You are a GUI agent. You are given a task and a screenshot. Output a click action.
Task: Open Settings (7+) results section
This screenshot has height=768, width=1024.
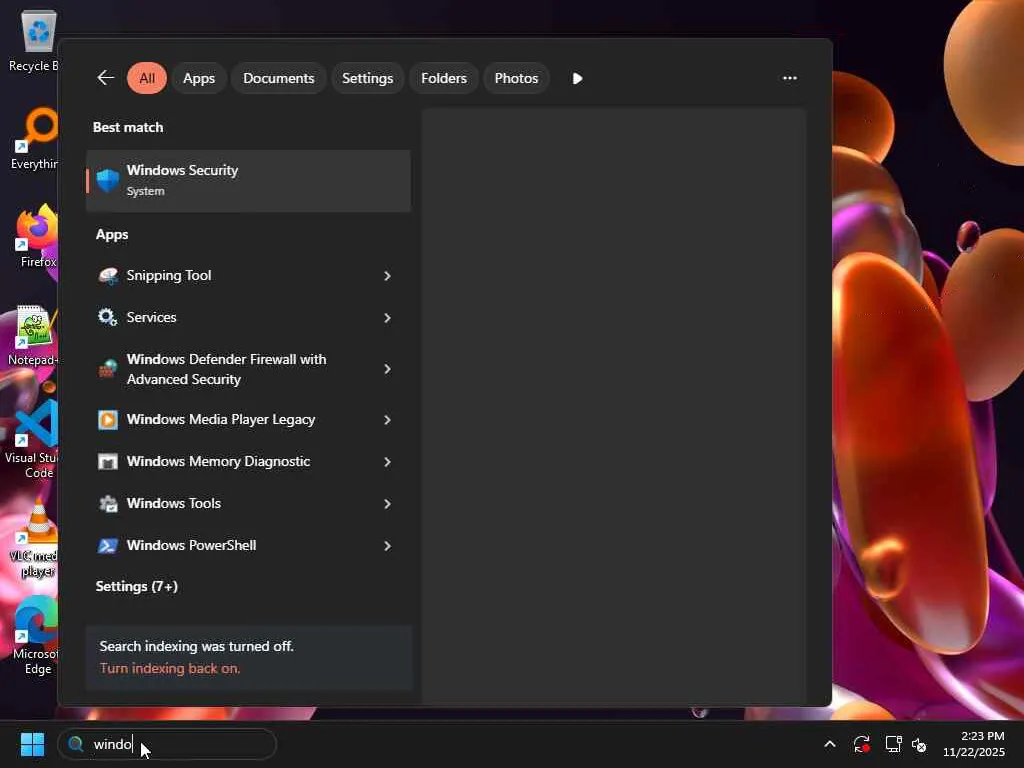pos(136,586)
